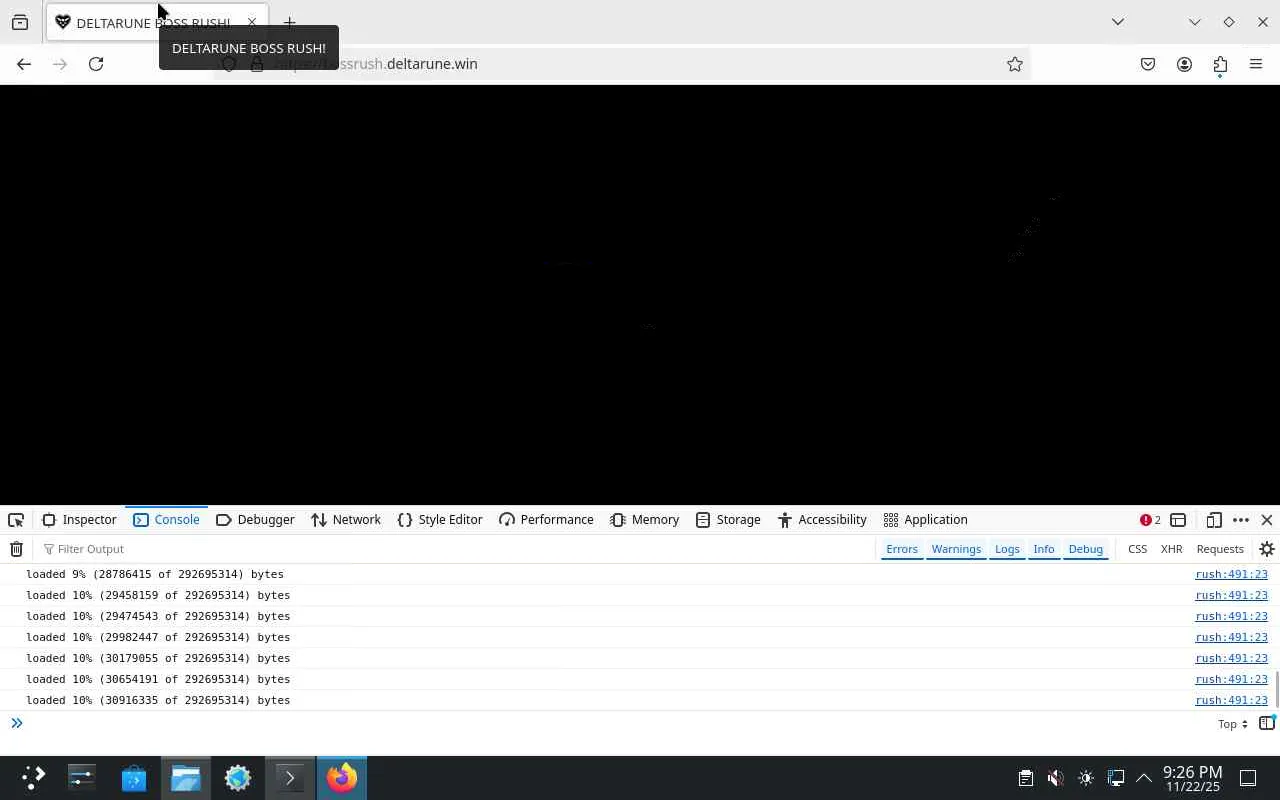This screenshot has height=800, width=1280.
Task: Open the Top evaluation context selector
Action: tap(1233, 724)
